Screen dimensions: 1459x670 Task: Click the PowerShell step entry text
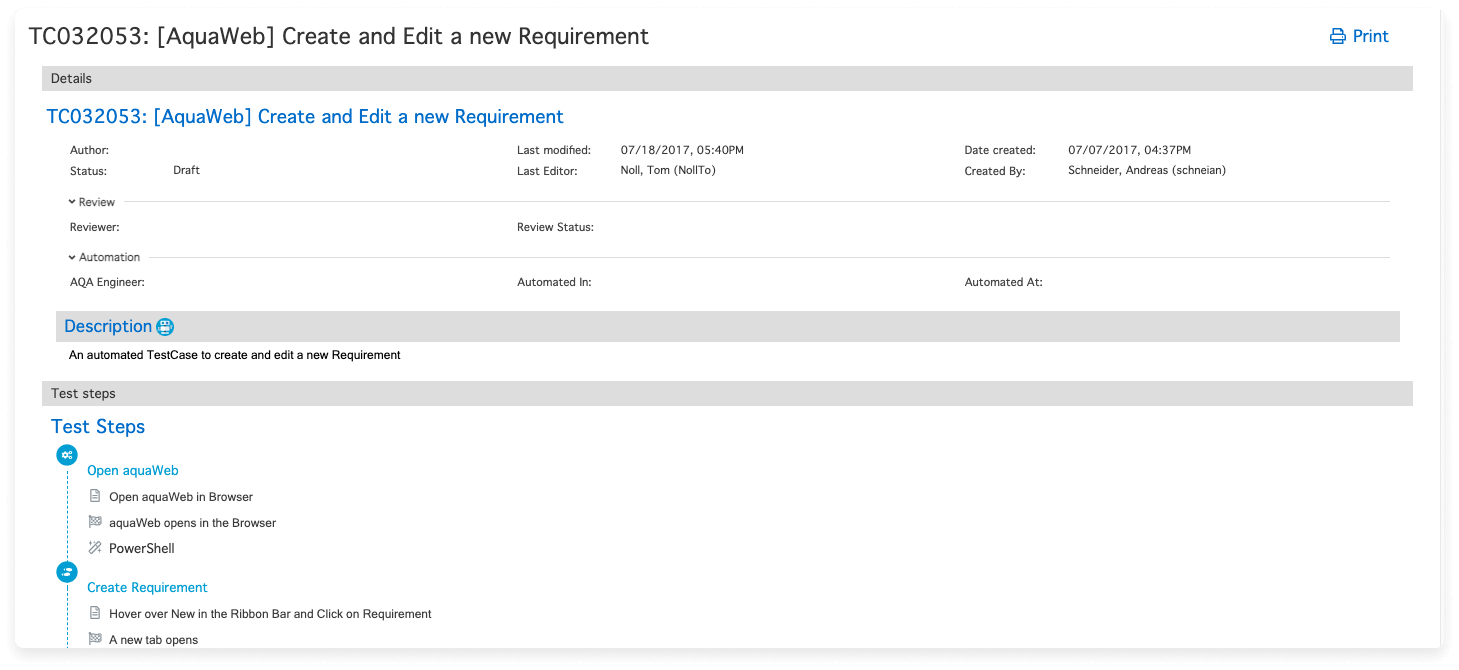[142, 548]
